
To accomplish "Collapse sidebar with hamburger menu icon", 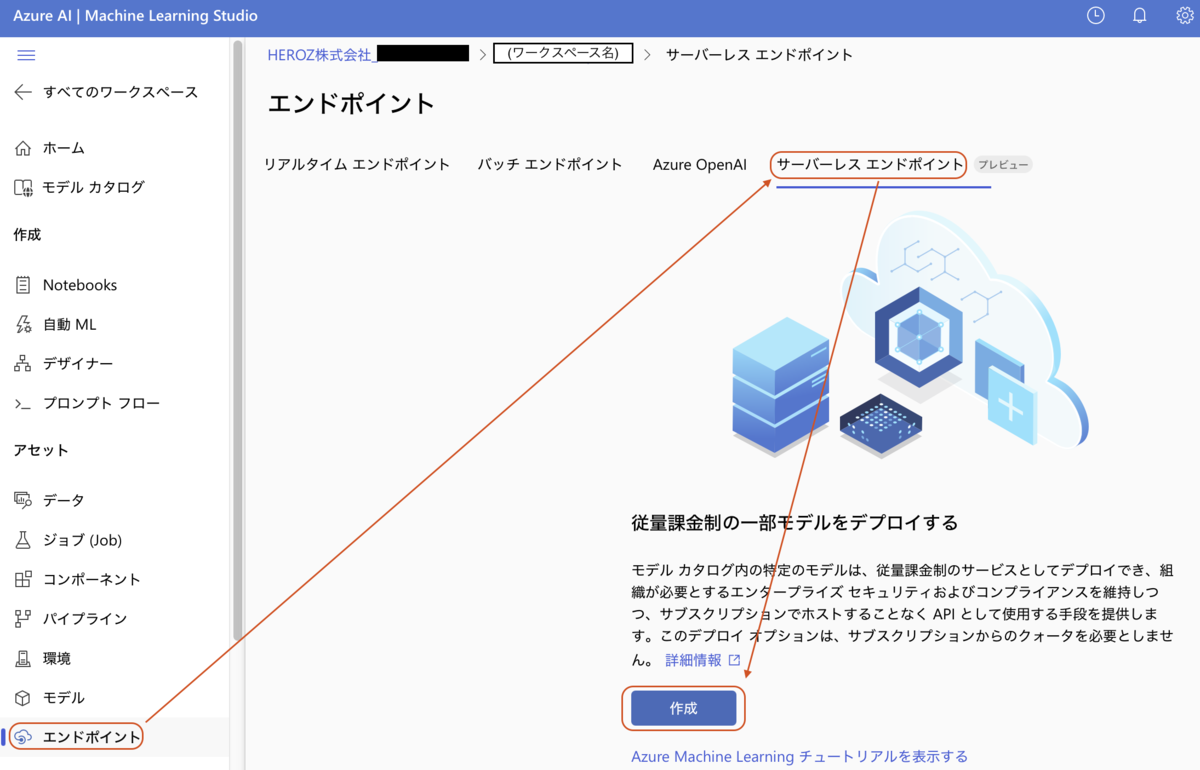I will (x=26, y=55).
